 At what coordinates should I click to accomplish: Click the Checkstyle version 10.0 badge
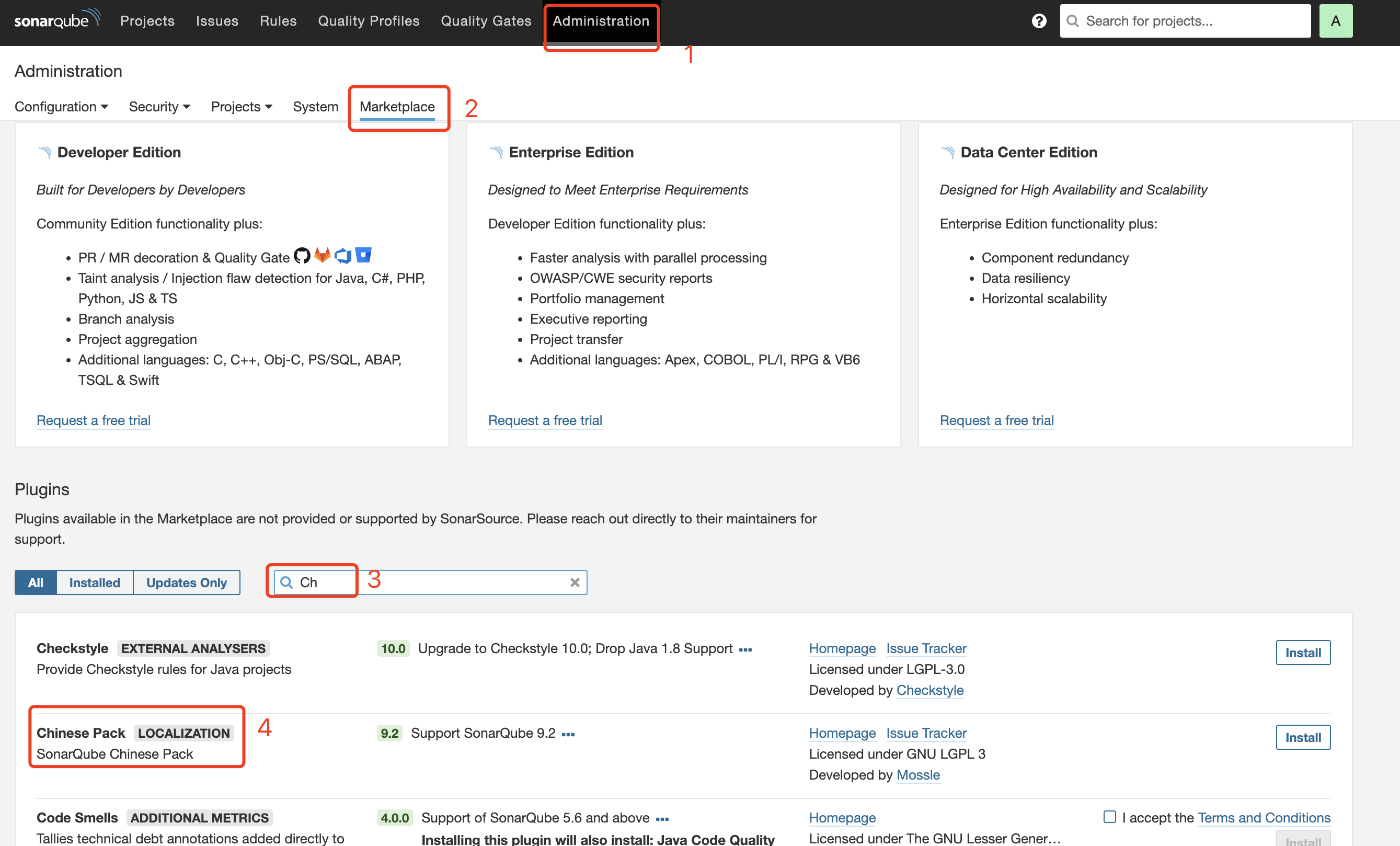(x=393, y=648)
